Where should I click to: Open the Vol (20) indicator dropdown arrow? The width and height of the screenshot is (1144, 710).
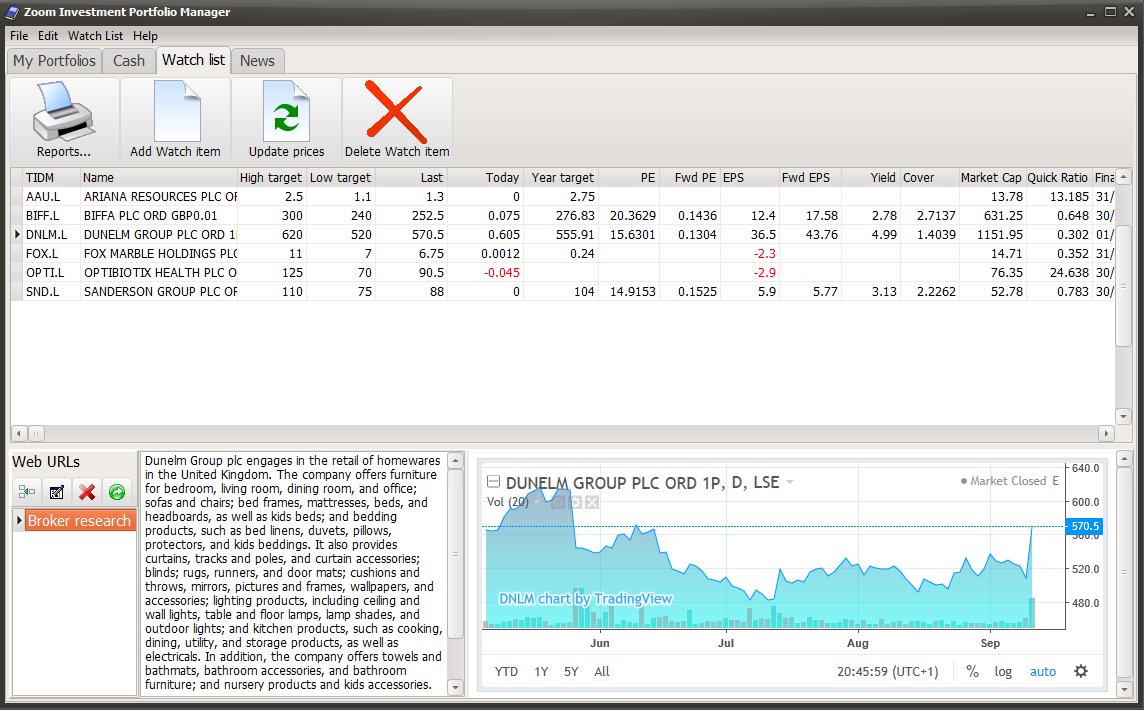click(x=538, y=502)
